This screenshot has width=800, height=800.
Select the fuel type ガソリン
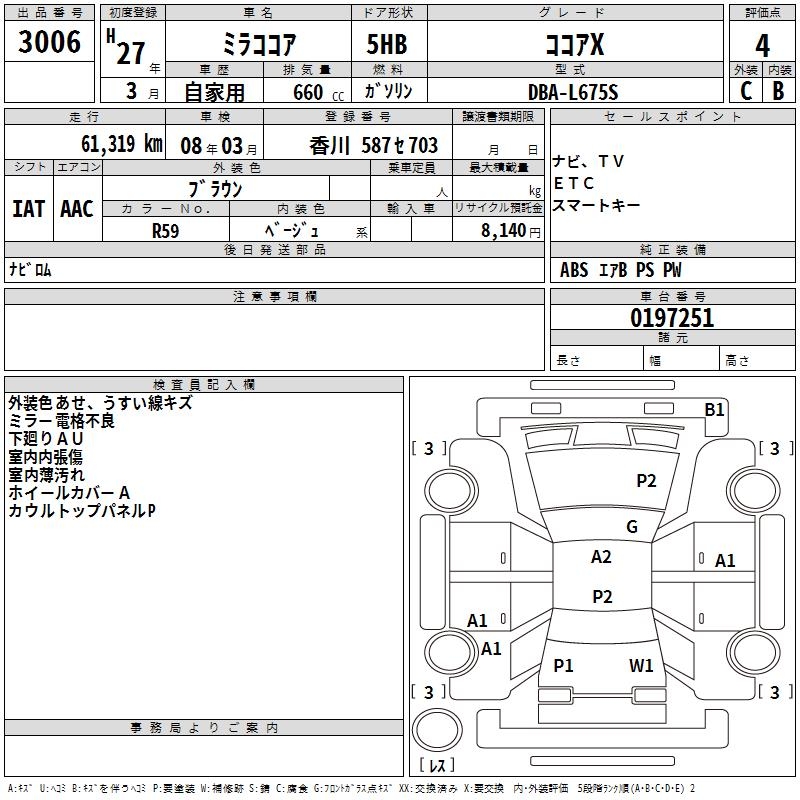[x=388, y=91]
